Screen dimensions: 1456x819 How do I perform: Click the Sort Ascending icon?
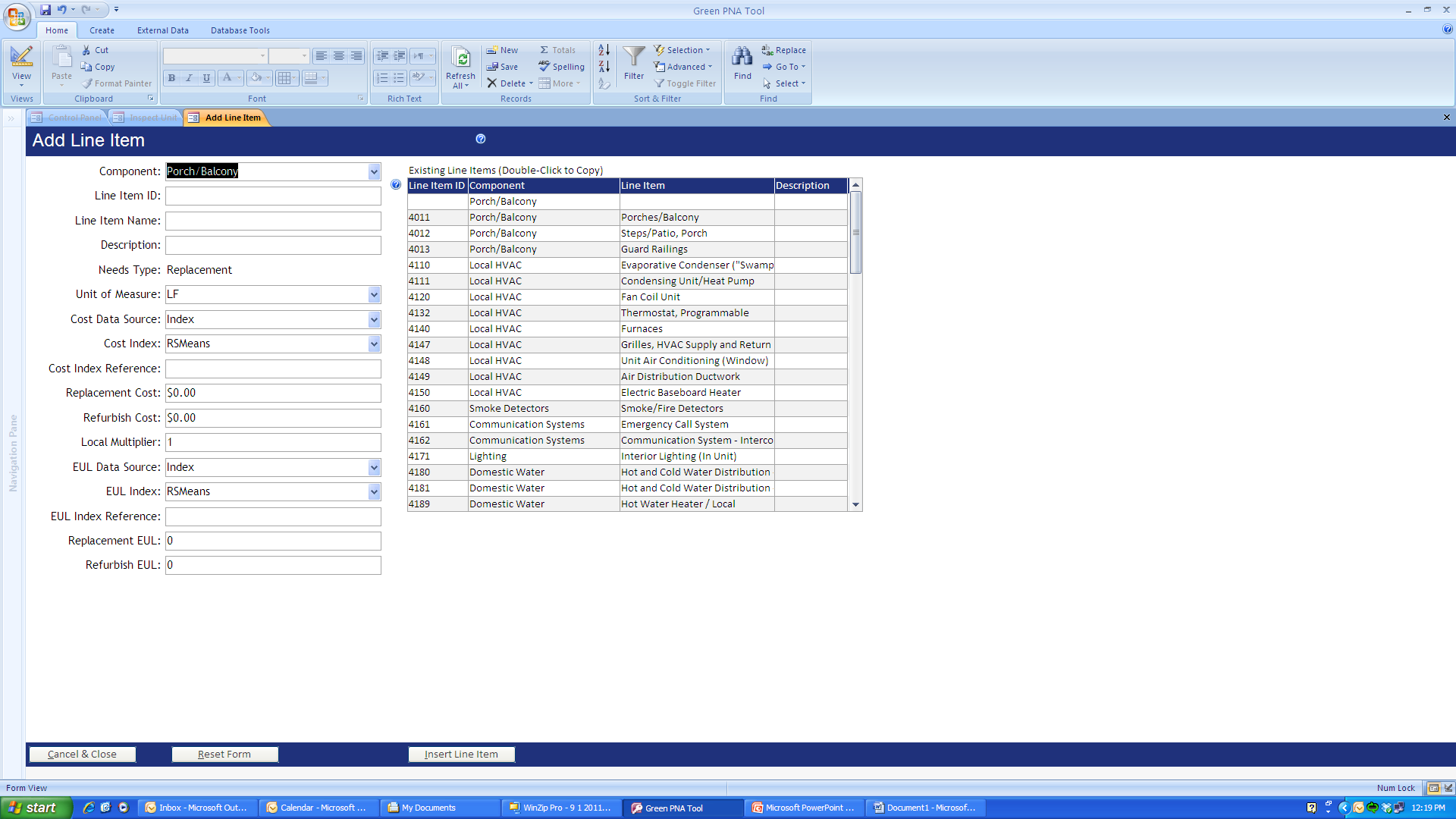[x=604, y=50]
